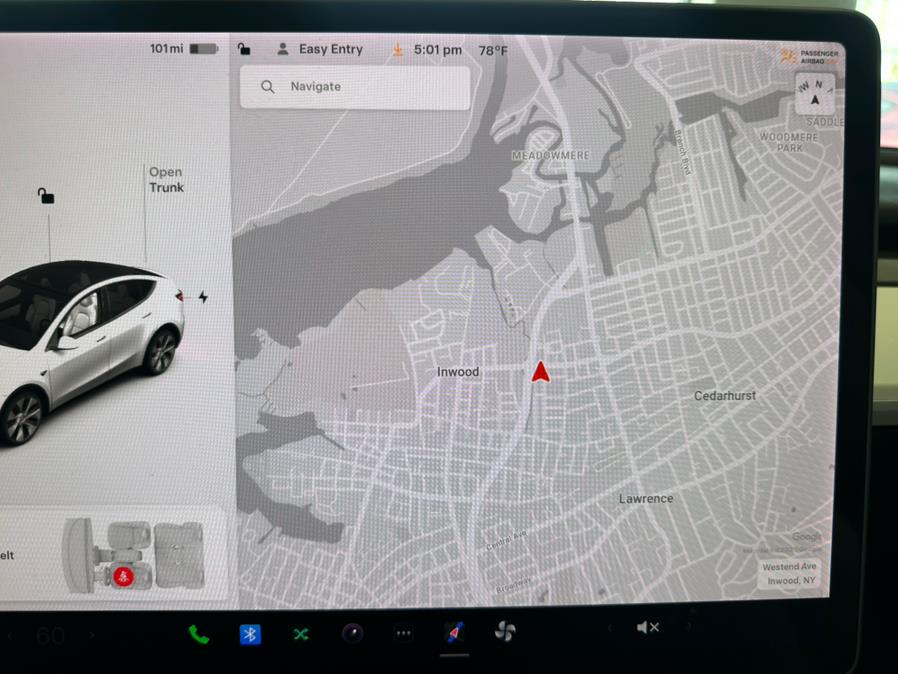Tap the download update icon in the status bar

point(397,49)
